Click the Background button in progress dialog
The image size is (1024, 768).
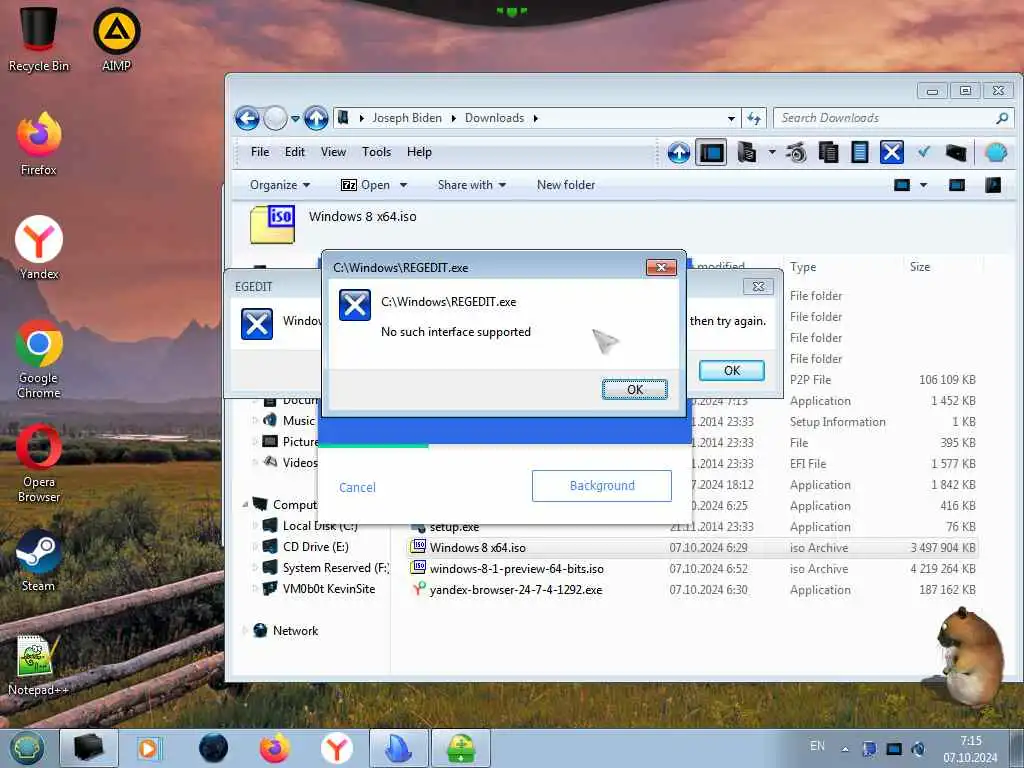pos(601,486)
